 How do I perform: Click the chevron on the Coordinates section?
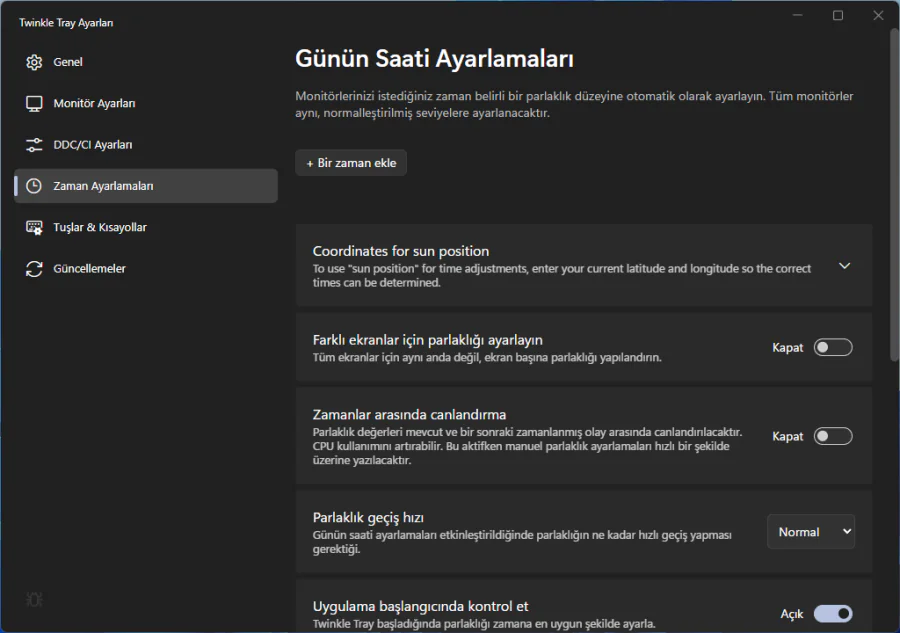844,265
